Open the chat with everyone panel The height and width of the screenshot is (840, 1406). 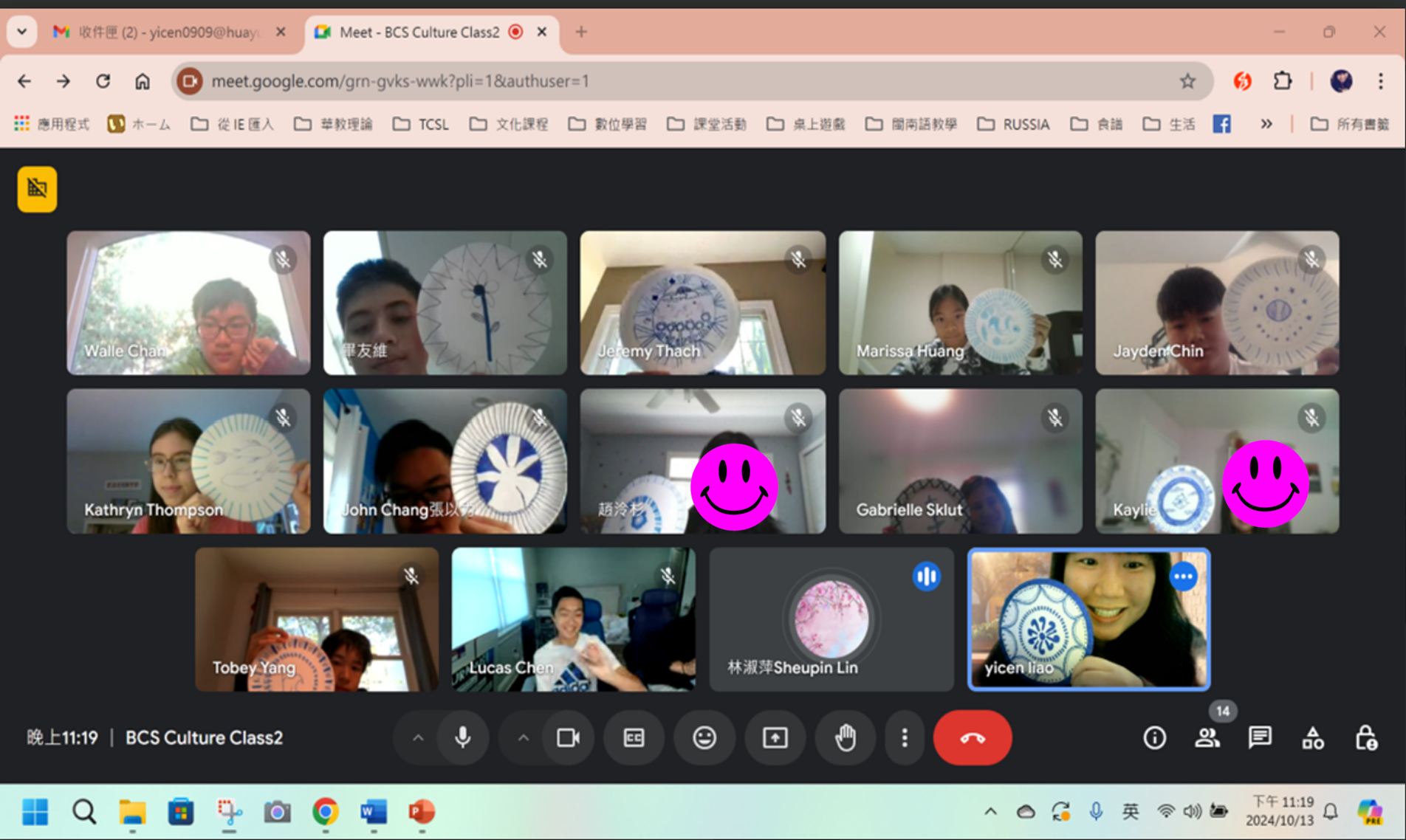pyautogui.click(x=1260, y=737)
